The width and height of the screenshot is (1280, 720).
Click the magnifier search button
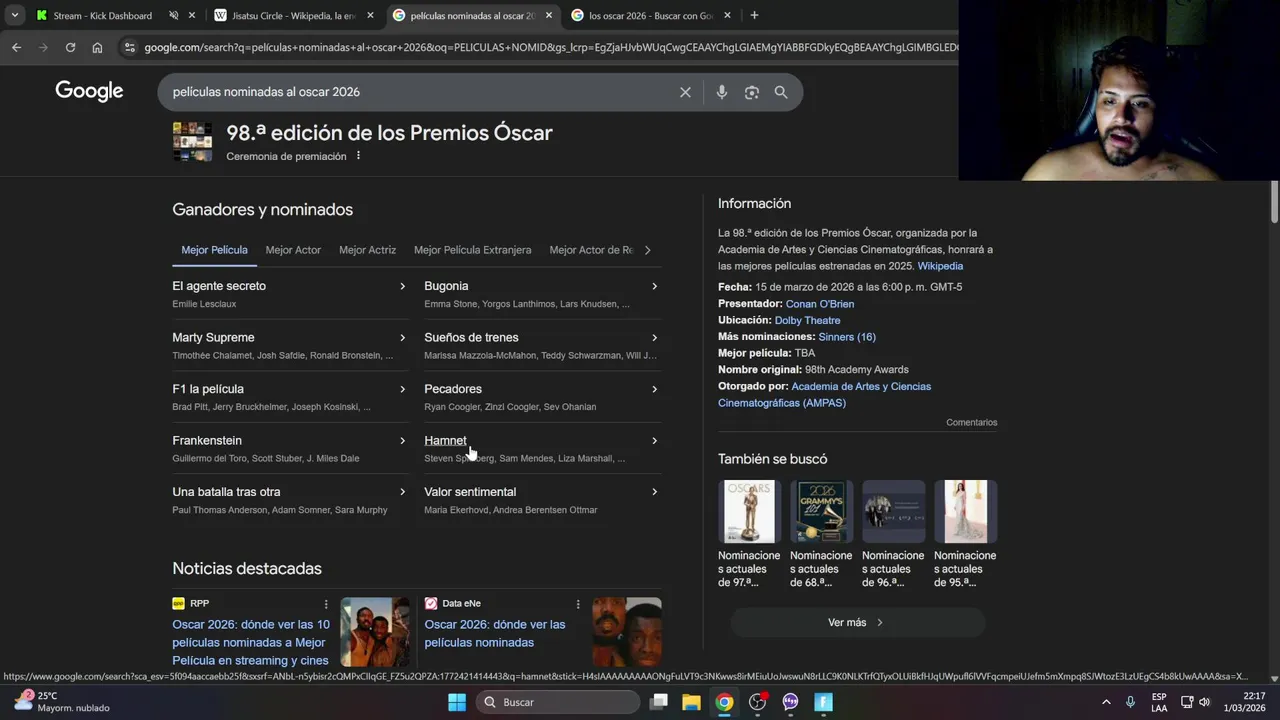point(781,92)
